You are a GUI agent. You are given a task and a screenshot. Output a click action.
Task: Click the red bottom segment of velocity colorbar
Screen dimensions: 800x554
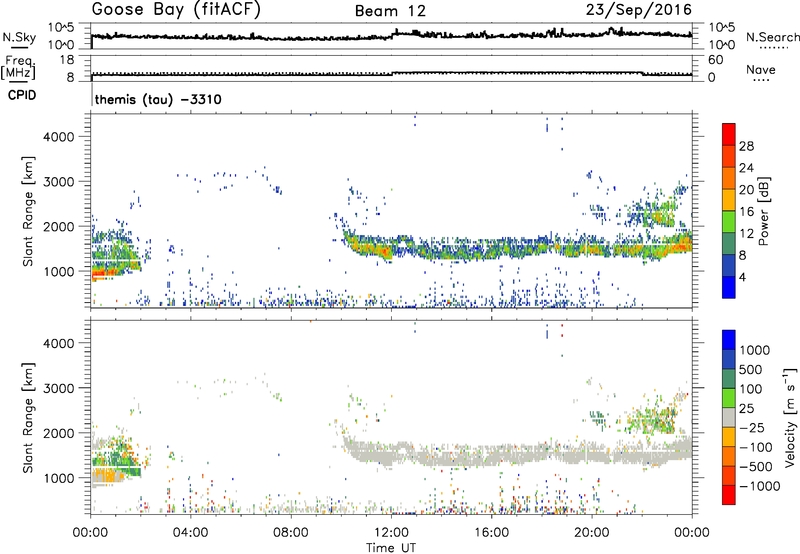coord(729,495)
